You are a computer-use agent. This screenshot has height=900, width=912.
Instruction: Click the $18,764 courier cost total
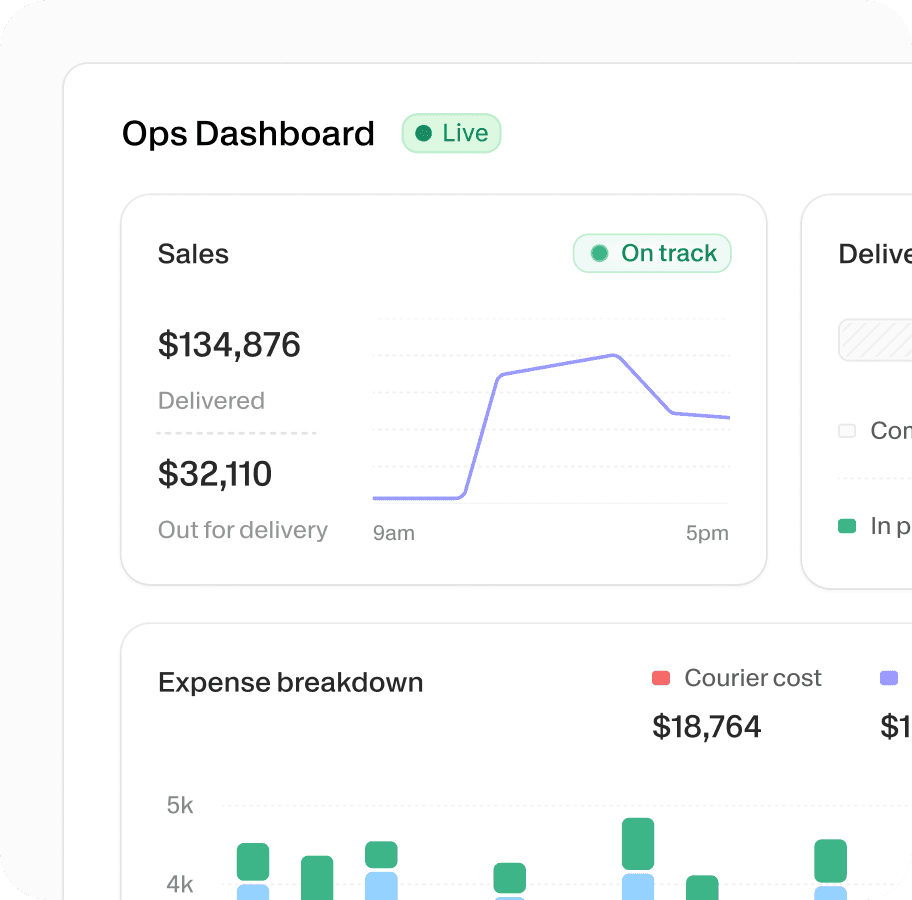point(707,727)
